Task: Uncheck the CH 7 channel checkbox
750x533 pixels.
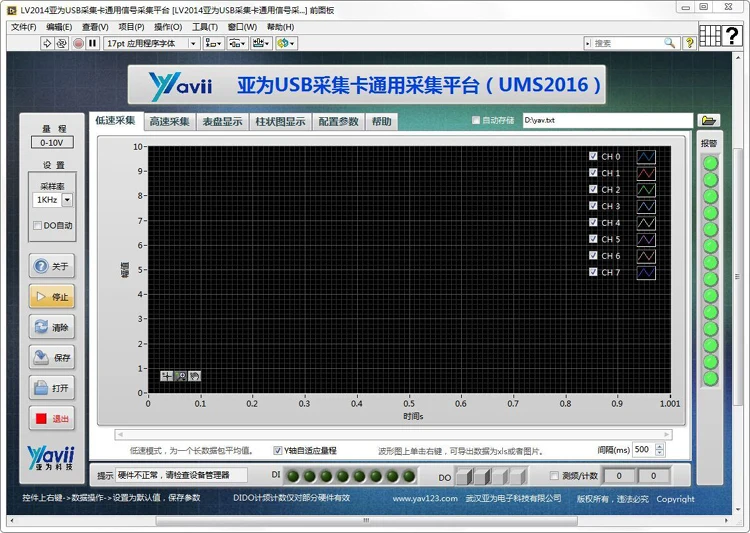Action: (593, 272)
